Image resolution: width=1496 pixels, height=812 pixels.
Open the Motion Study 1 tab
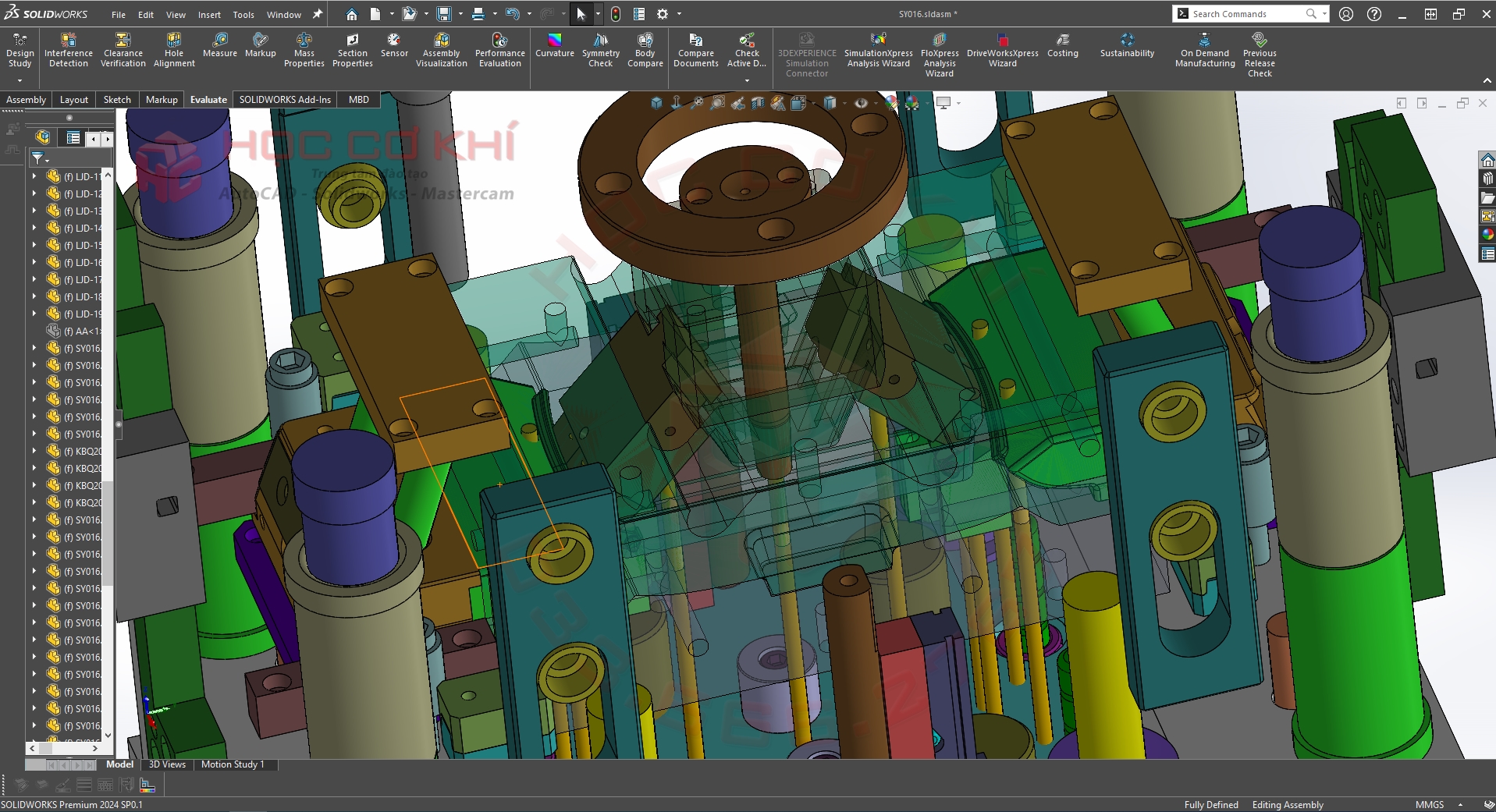tap(233, 764)
